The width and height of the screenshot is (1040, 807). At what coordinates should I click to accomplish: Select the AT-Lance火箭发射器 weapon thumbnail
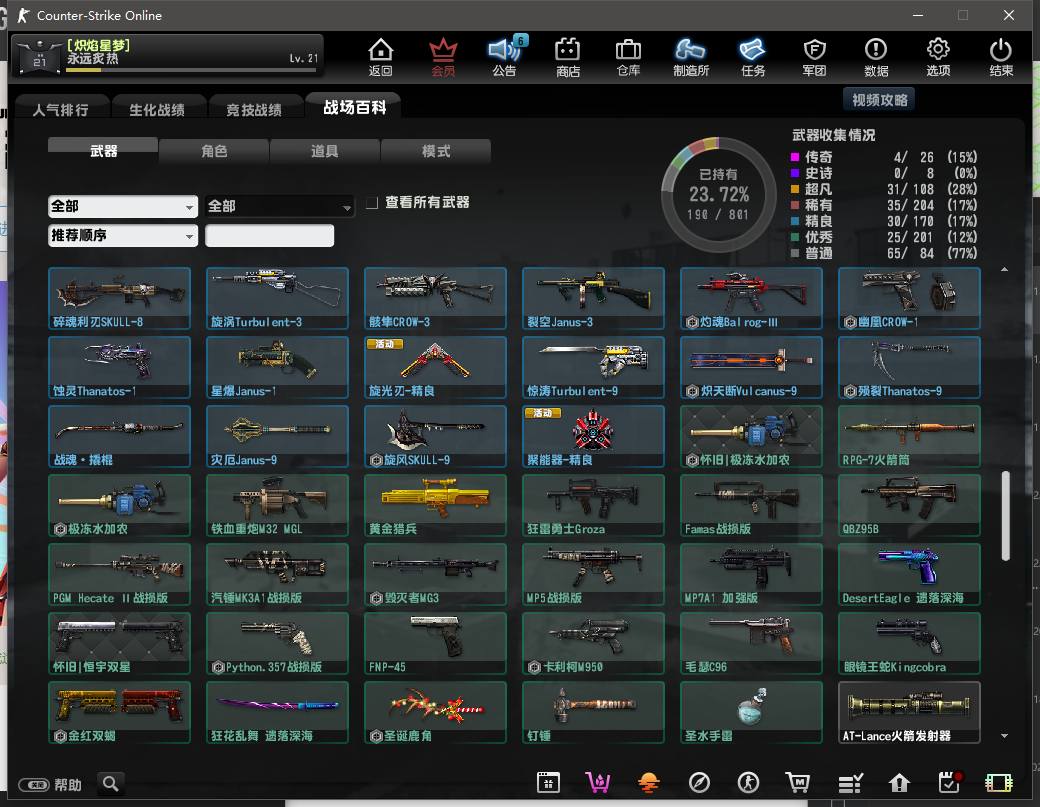pyautogui.click(x=909, y=713)
